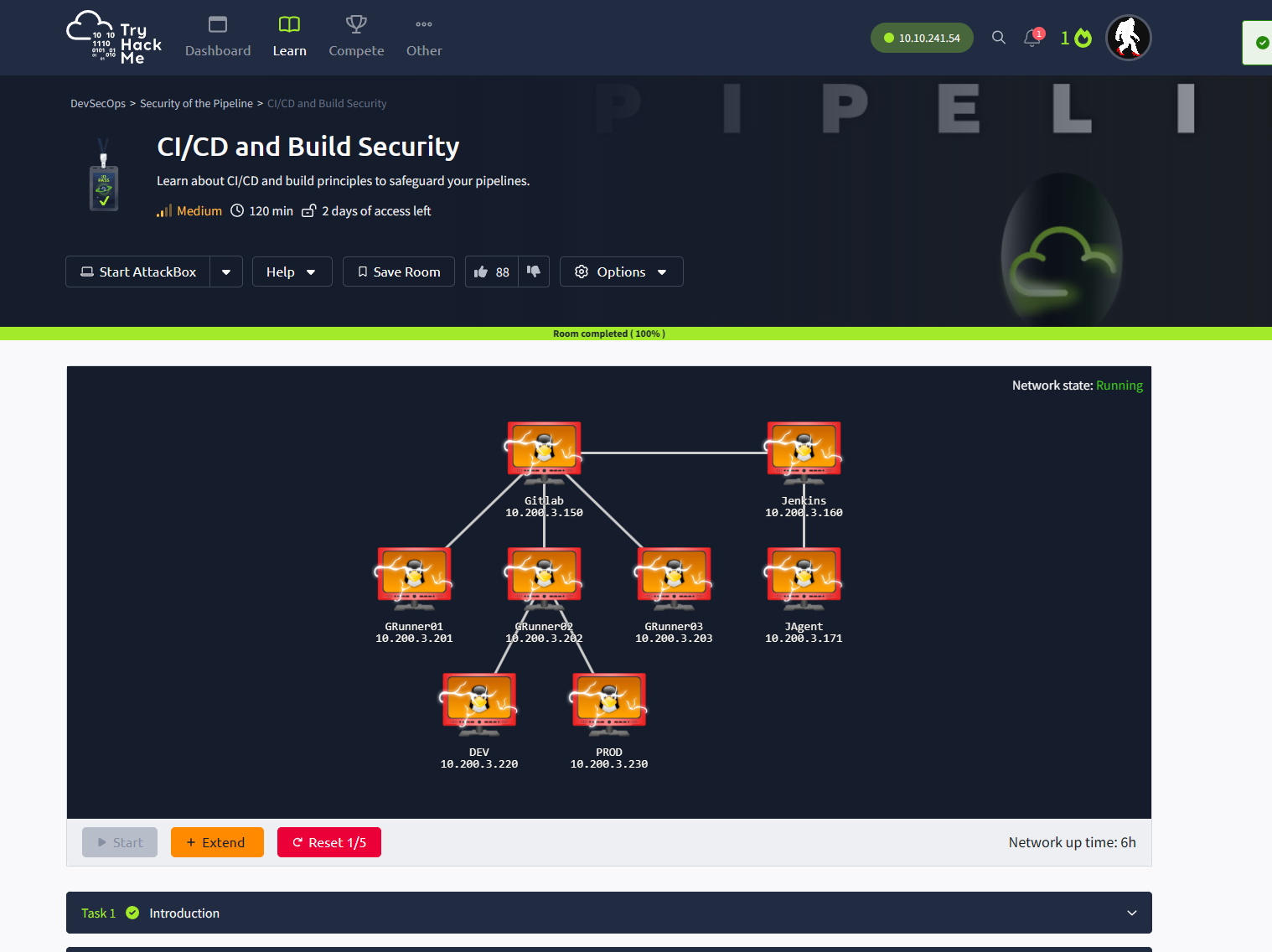Viewport: 1272px width, 952px height.
Task: Click the Medium difficulty label
Action: 199,211
